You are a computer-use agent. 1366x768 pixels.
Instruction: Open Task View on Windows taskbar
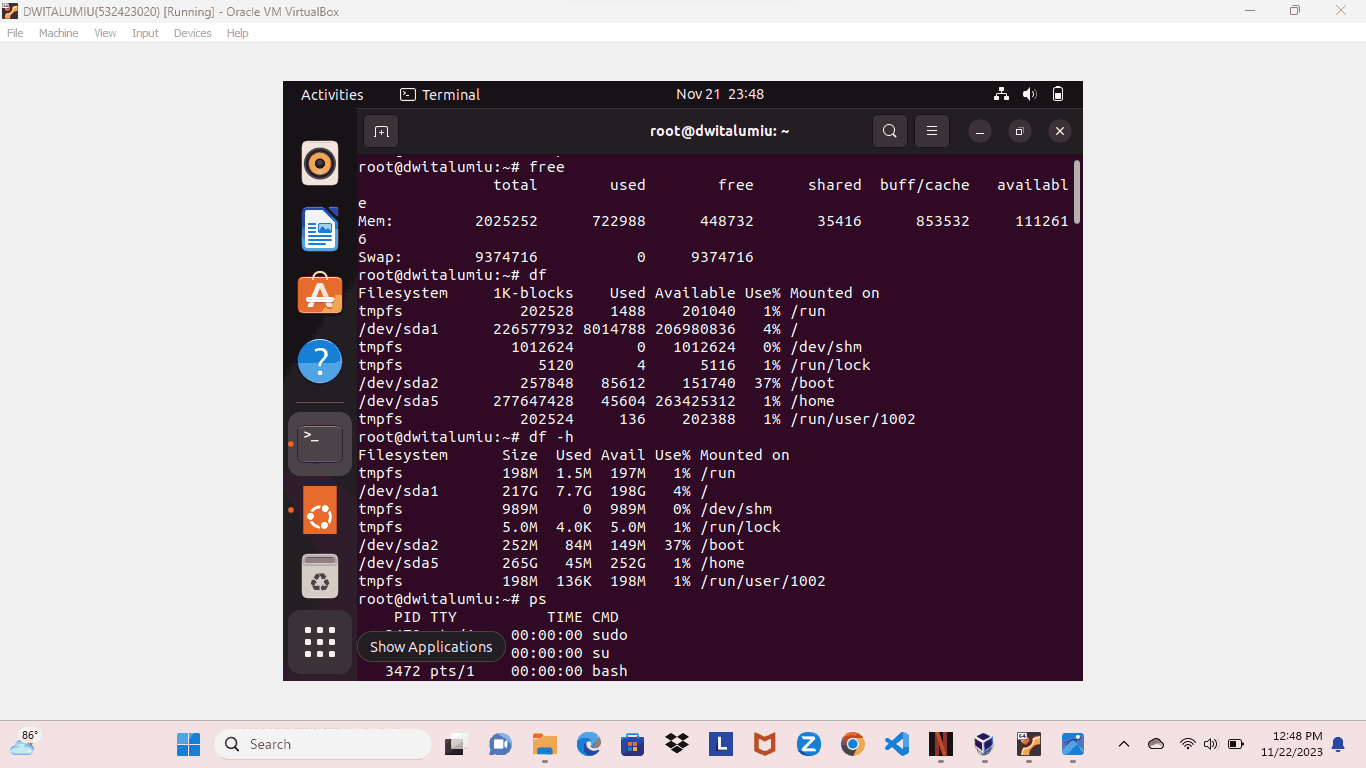pos(456,744)
